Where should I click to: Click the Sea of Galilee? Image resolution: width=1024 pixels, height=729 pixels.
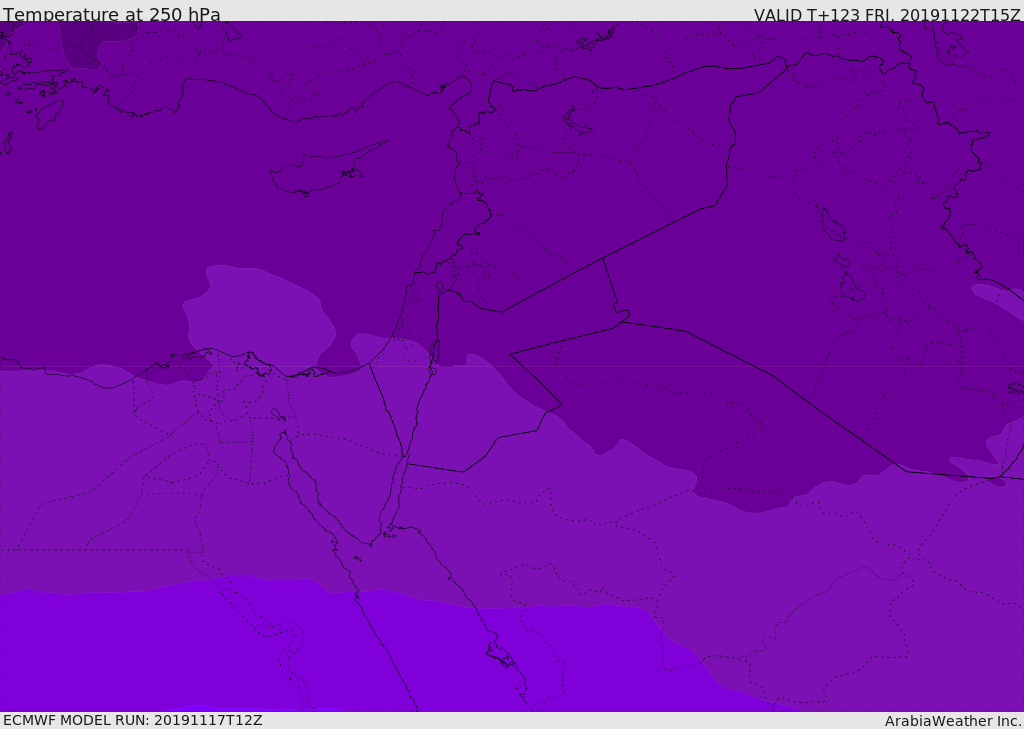(439, 287)
